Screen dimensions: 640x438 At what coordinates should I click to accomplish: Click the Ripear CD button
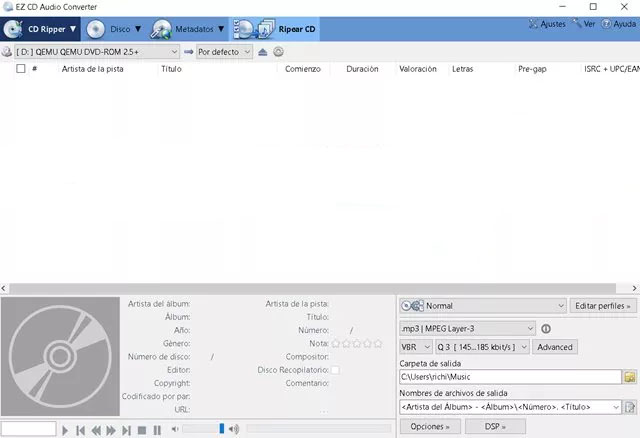pos(275,29)
